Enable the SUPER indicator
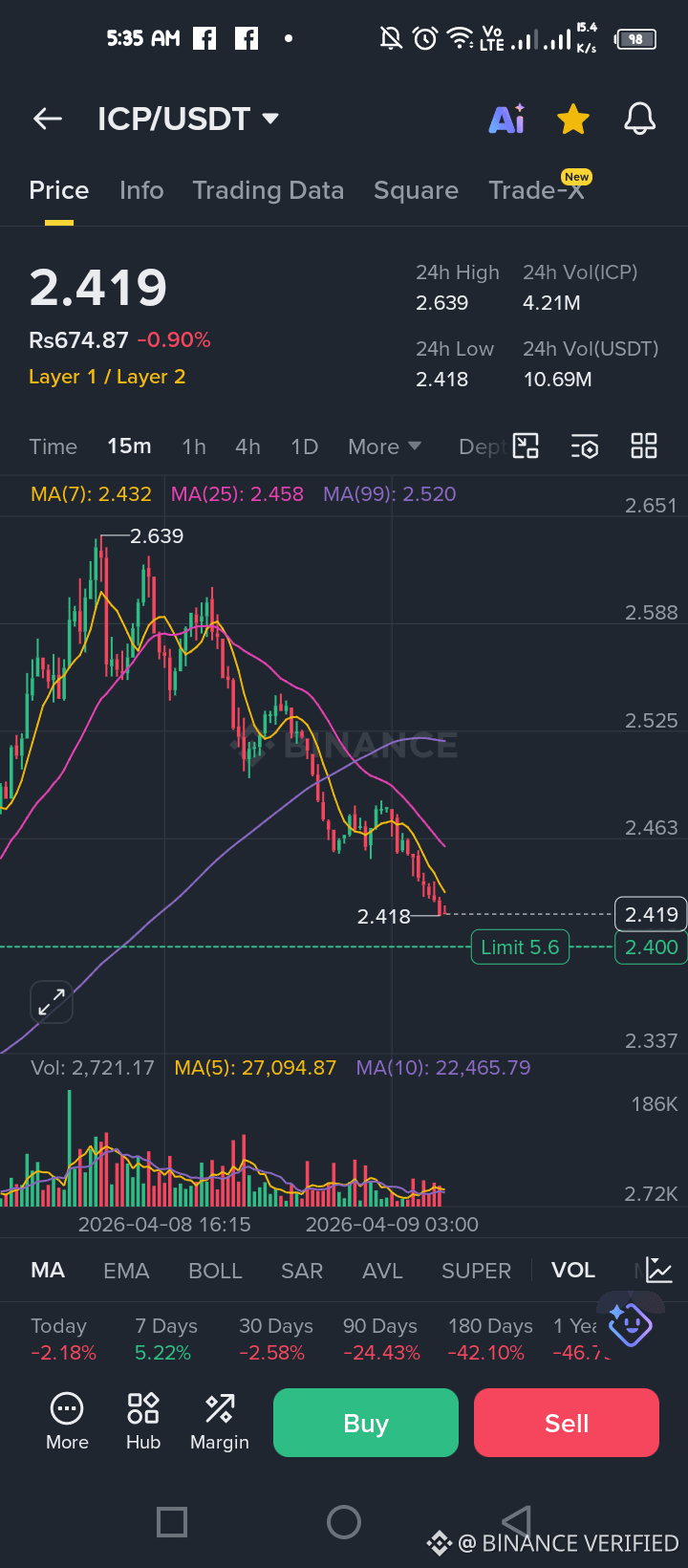 coord(476,1271)
